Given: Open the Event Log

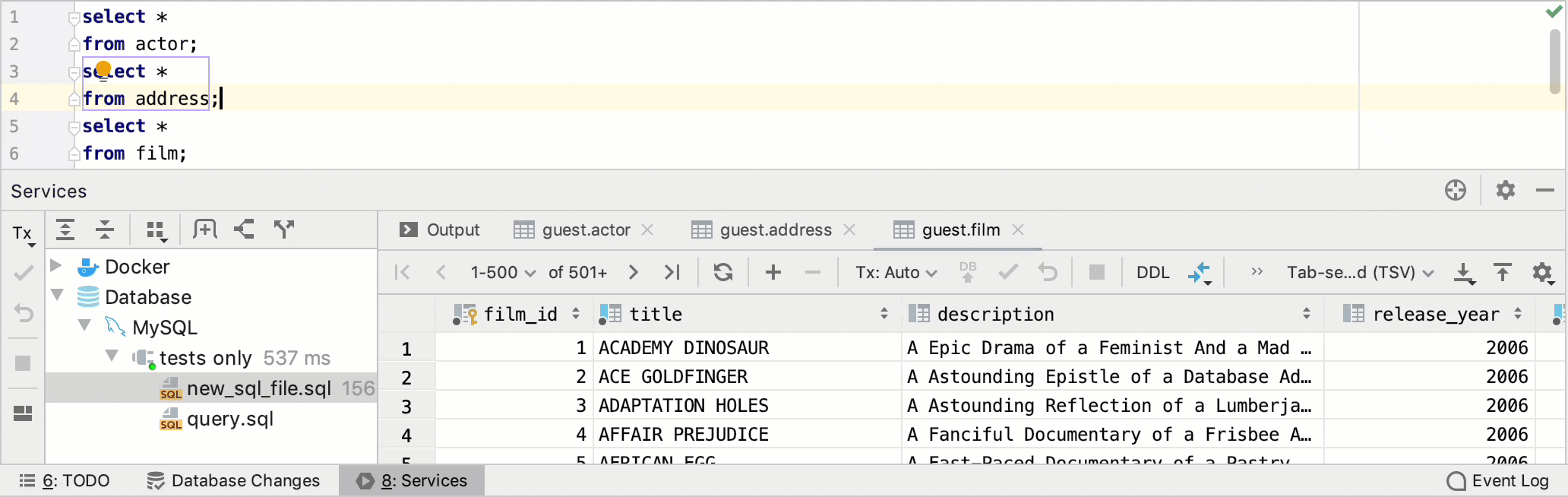Looking at the screenshot, I should pyautogui.click(x=1497, y=481).
